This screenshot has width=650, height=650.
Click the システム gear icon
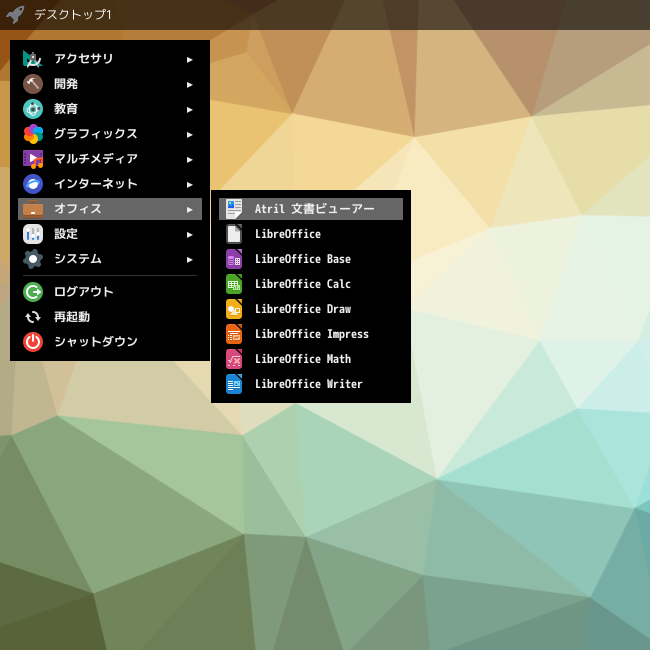tap(33, 259)
